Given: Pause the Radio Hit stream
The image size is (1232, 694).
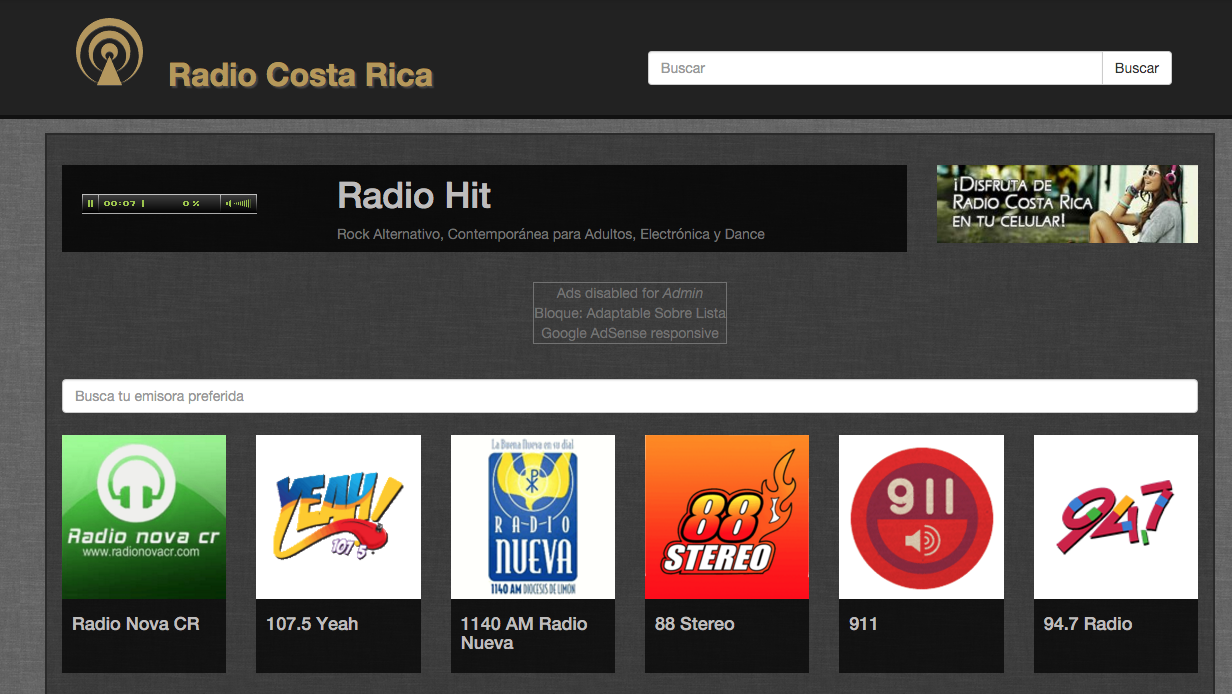Looking at the screenshot, I should [x=90, y=204].
